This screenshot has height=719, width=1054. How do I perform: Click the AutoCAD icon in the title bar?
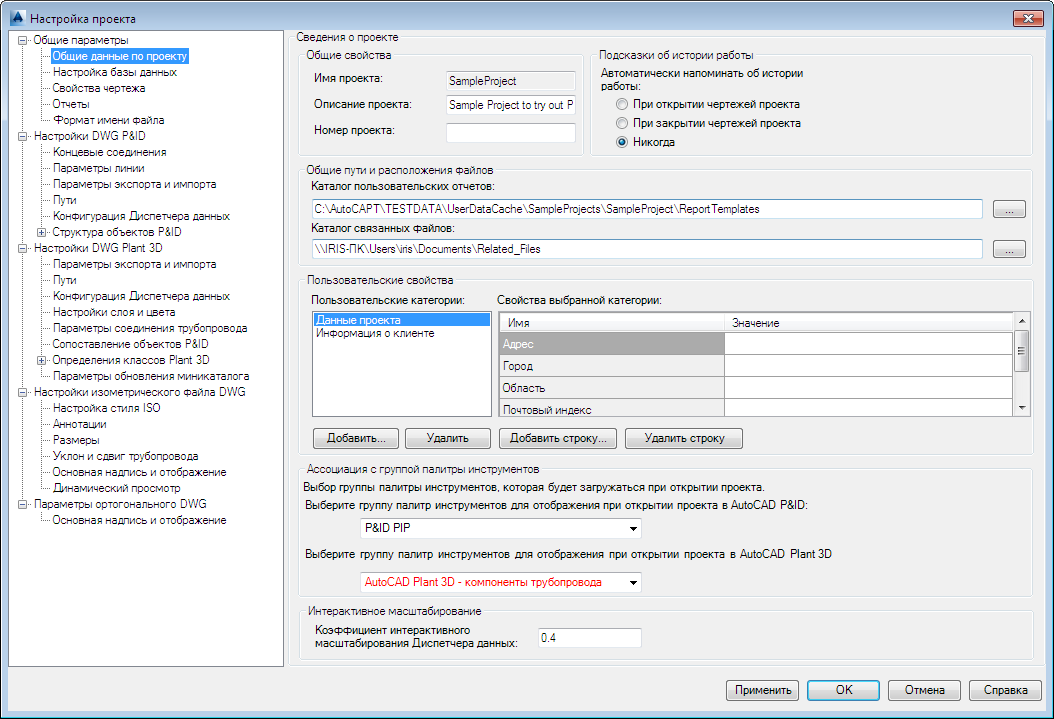[17, 17]
